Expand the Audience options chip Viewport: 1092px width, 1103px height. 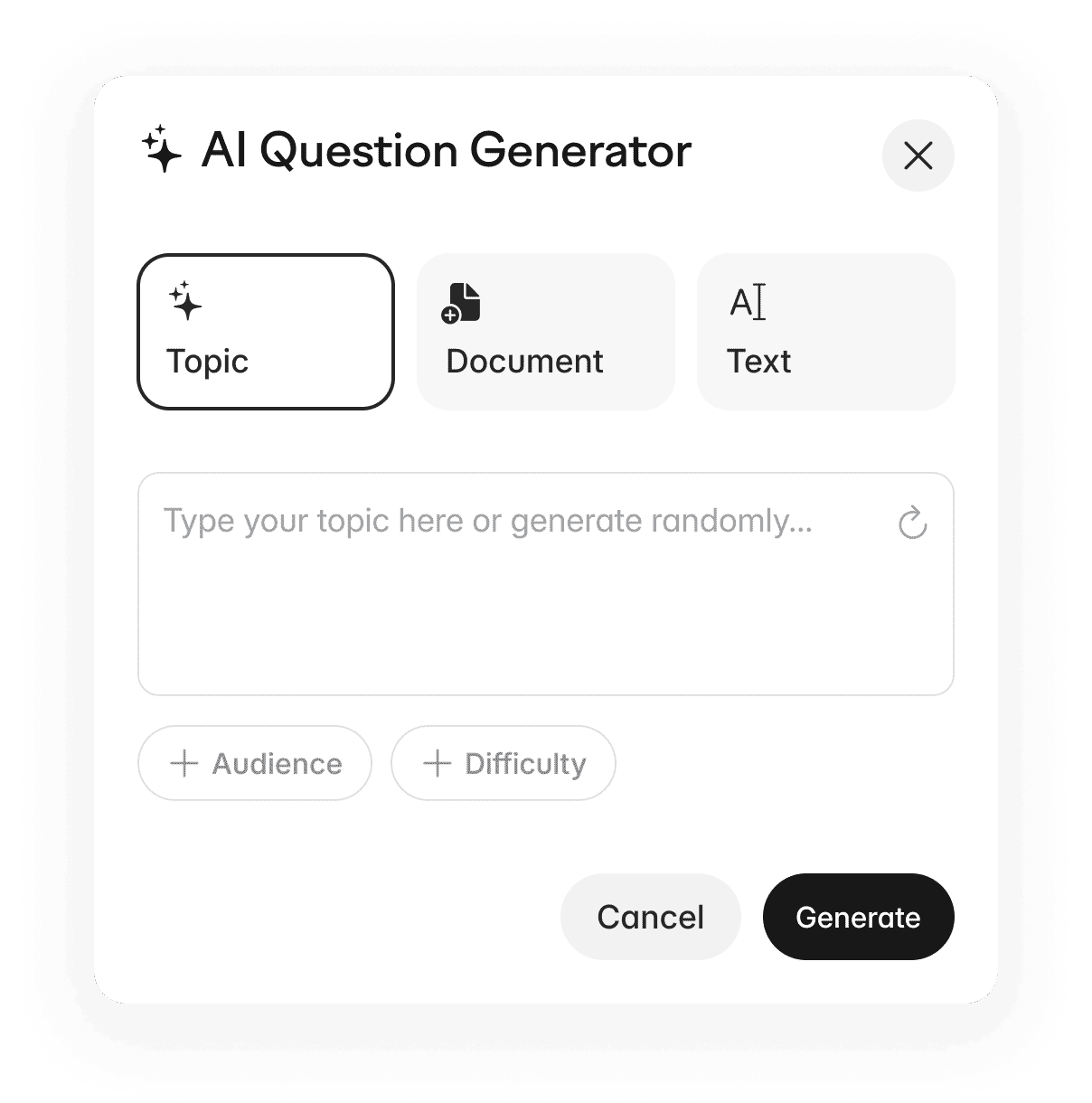point(254,763)
